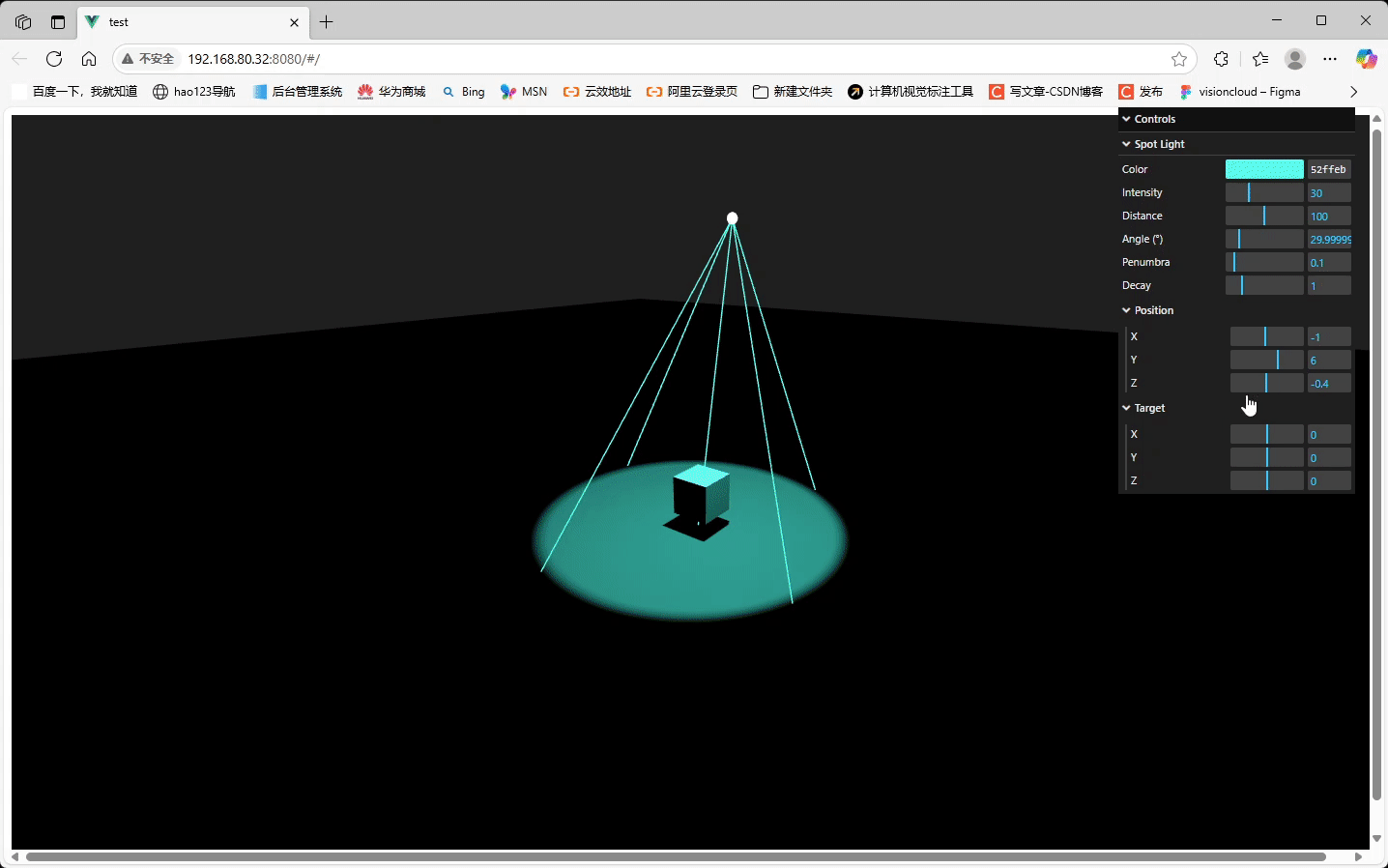Viewport: 1388px width, 868px height.
Task: Open the 华为商城 bookmark
Action: [391, 92]
